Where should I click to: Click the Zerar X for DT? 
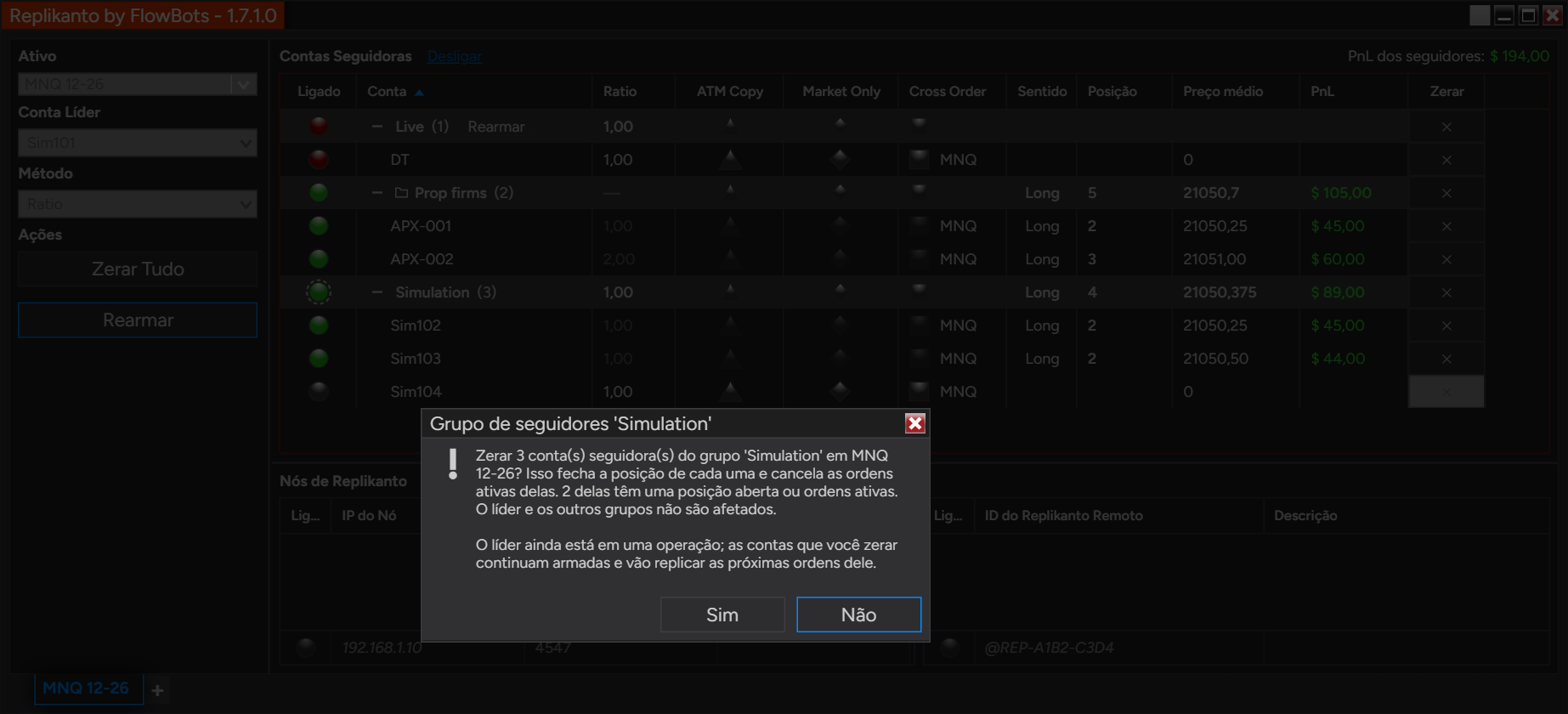tap(1446, 160)
